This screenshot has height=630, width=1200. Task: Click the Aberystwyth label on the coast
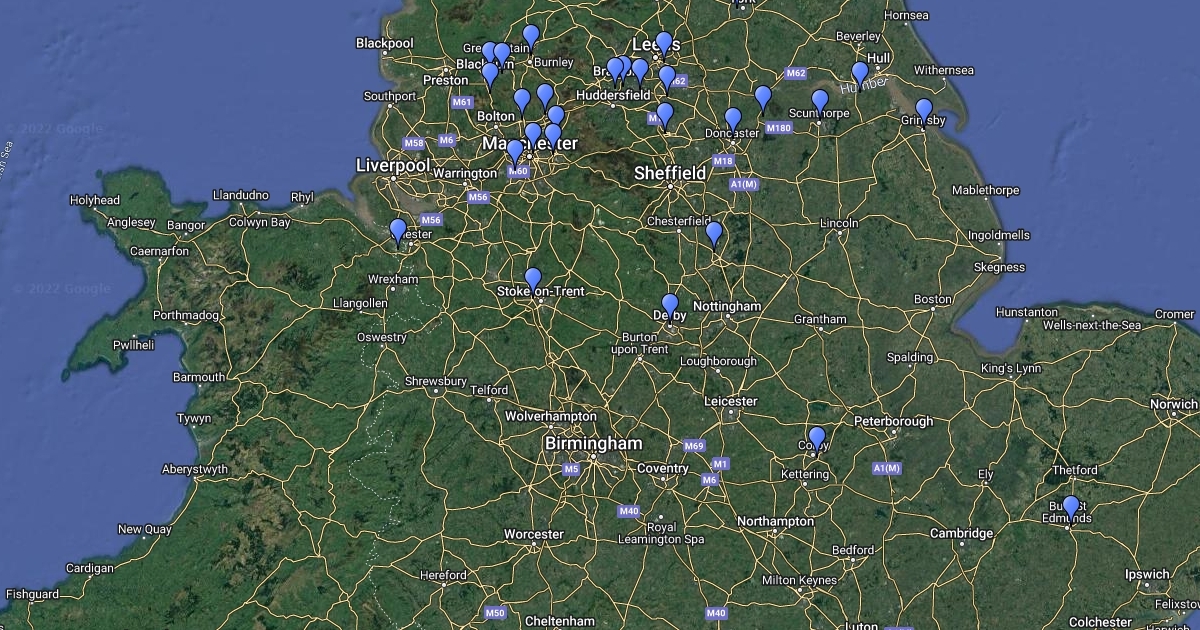click(x=195, y=469)
